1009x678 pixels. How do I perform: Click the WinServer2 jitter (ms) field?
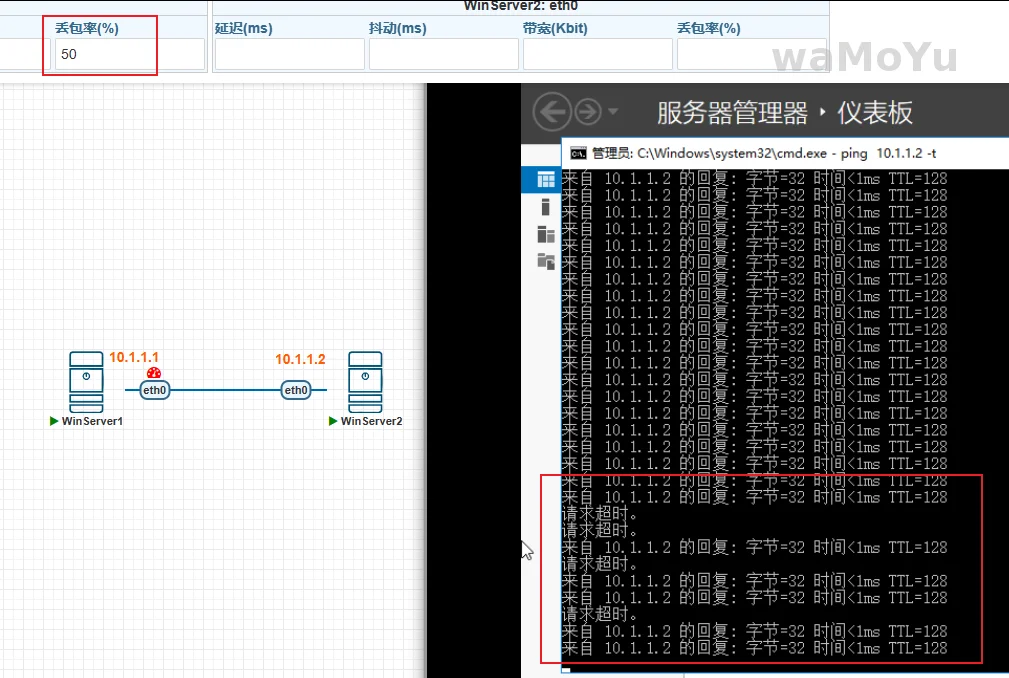click(x=442, y=54)
